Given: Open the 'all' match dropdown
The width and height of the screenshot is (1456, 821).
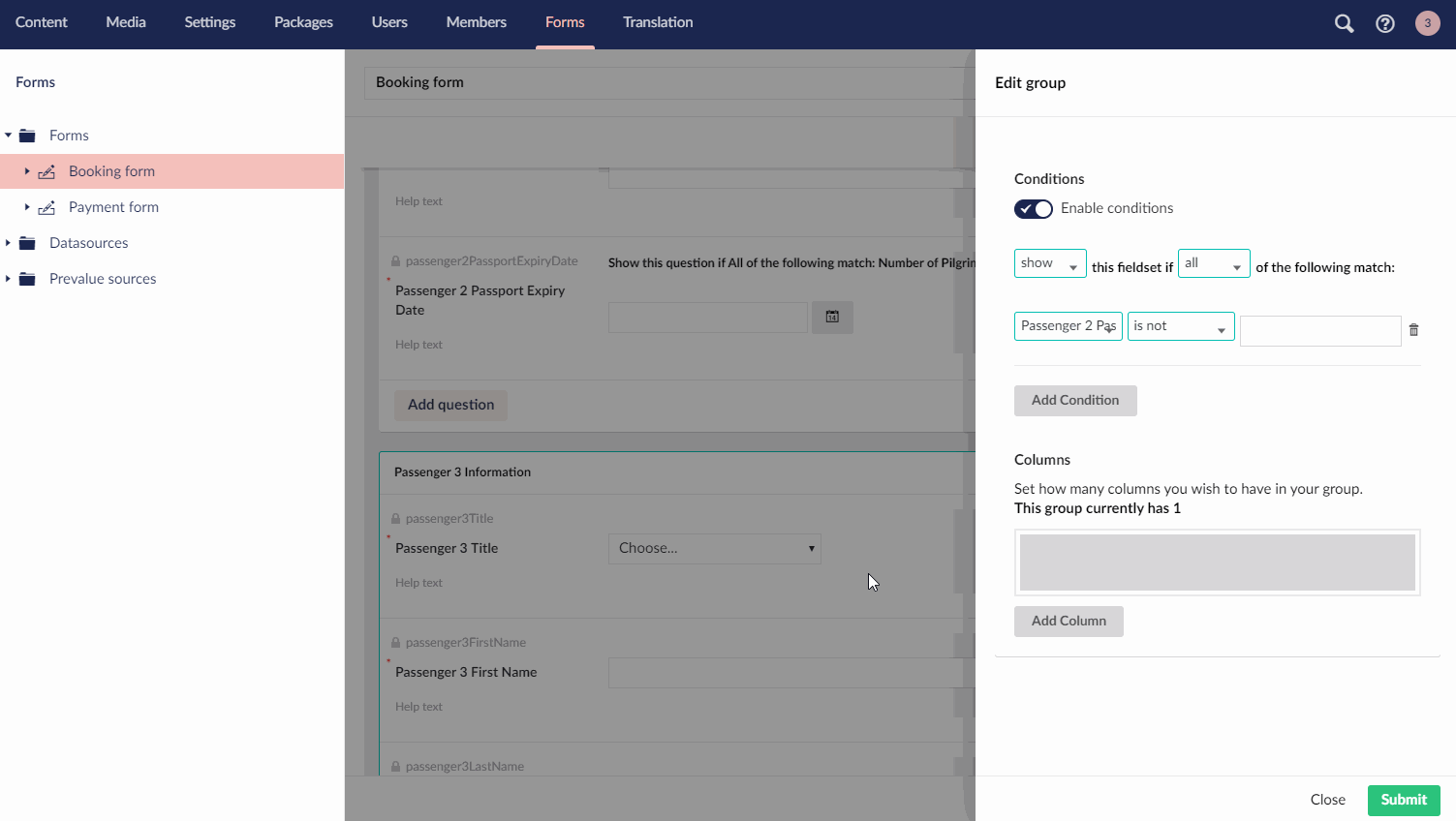Looking at the screenshot, I should (1213, 262).
